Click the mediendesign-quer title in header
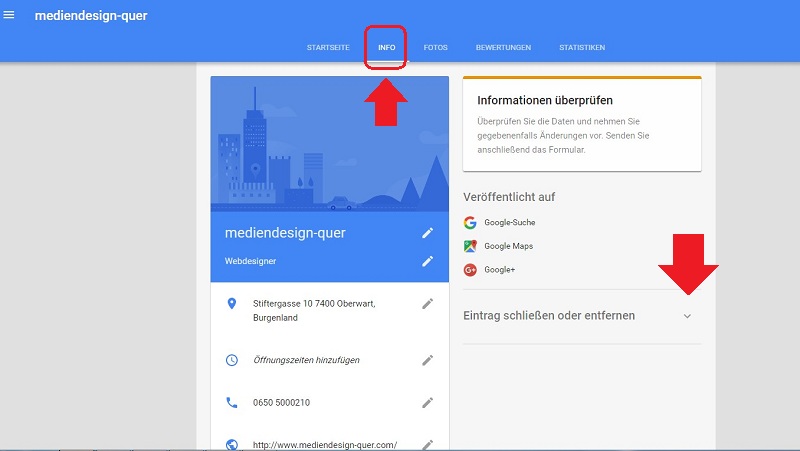Viewport: 800px width, 451px height. [91, 16]
